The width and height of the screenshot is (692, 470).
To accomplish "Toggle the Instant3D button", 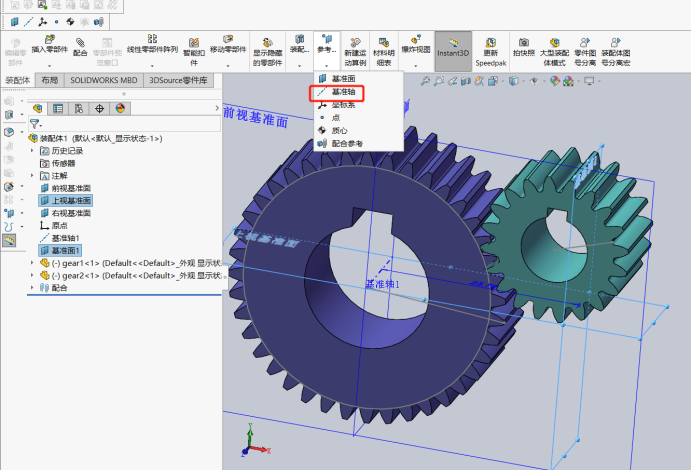I will coord(453,51).
